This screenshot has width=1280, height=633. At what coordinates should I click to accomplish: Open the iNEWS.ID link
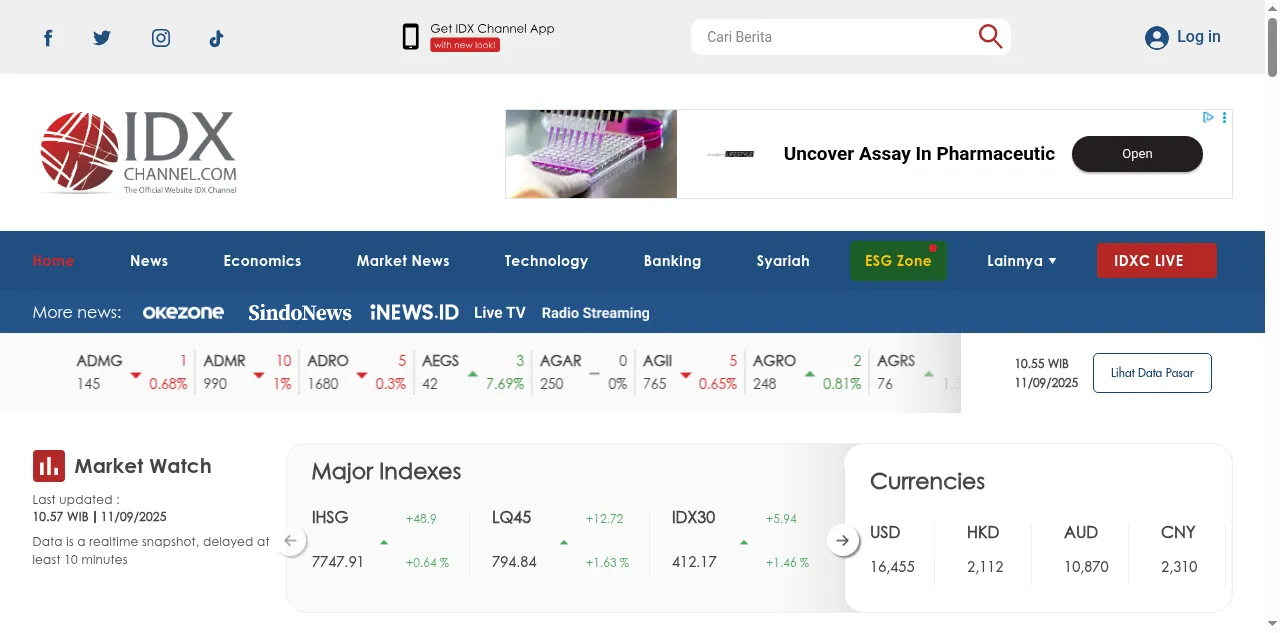(x=414, y=313)
